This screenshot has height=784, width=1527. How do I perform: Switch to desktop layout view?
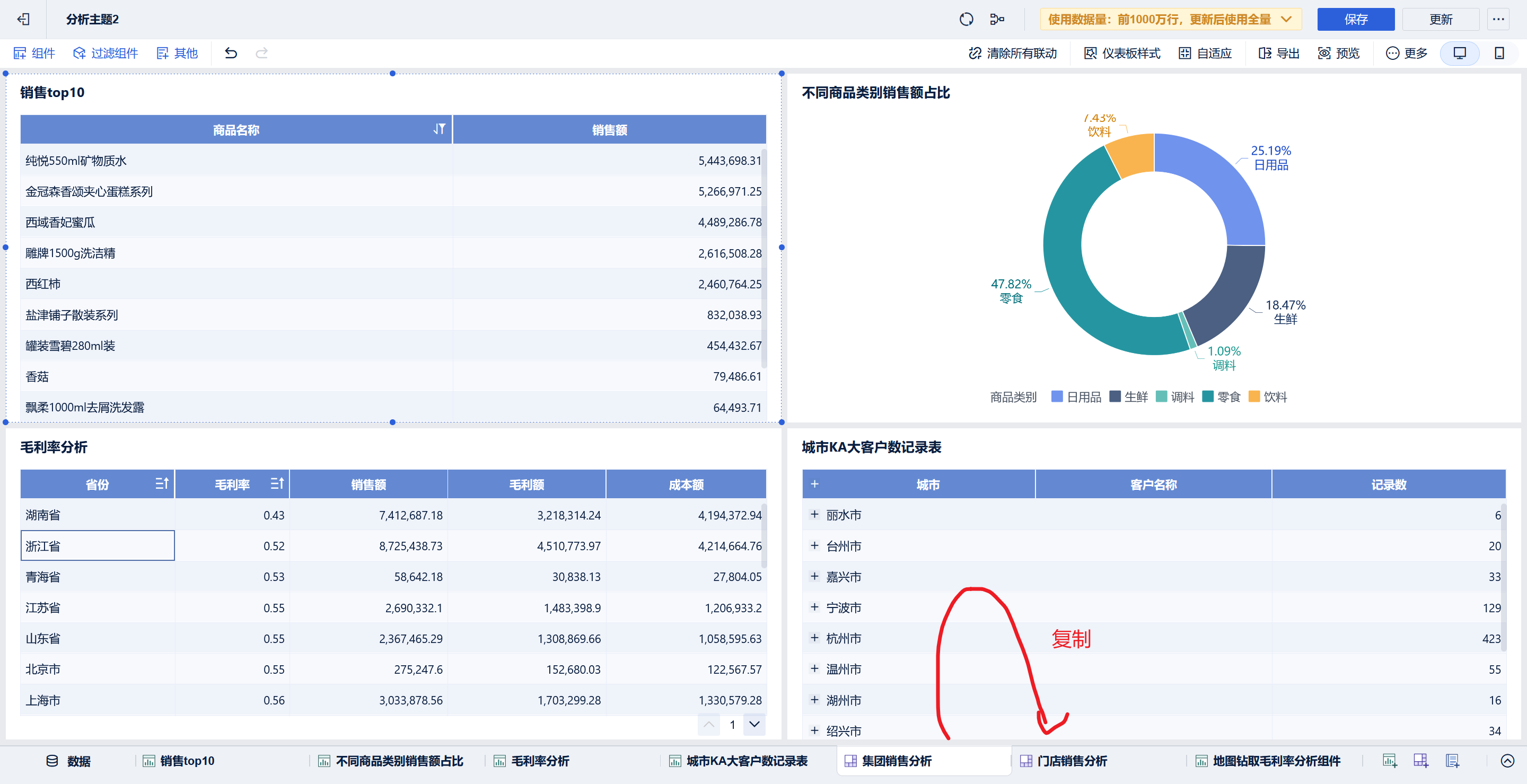[x=1460, y=54]
